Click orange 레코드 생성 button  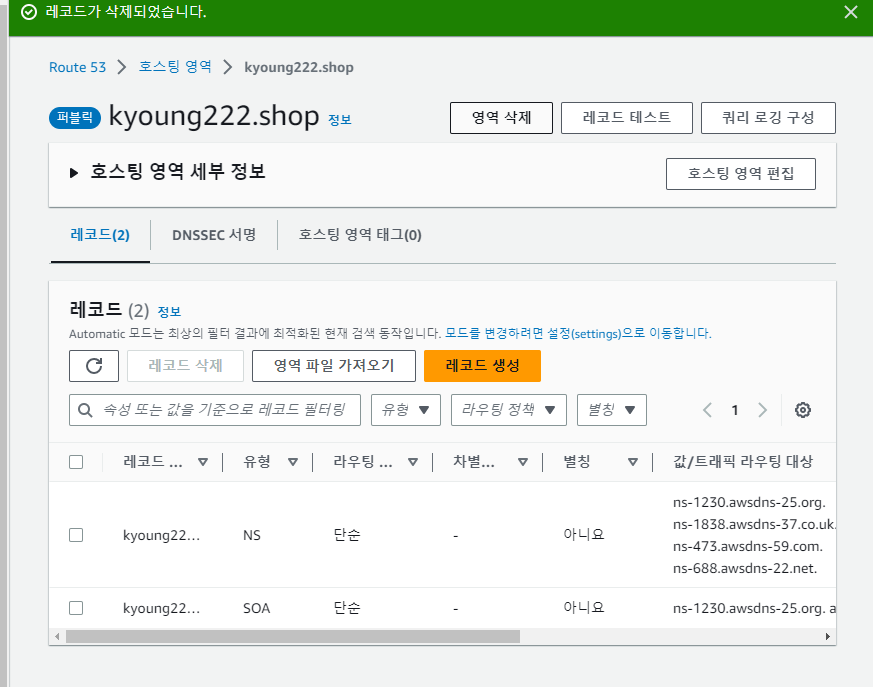(x=482, y=366)
